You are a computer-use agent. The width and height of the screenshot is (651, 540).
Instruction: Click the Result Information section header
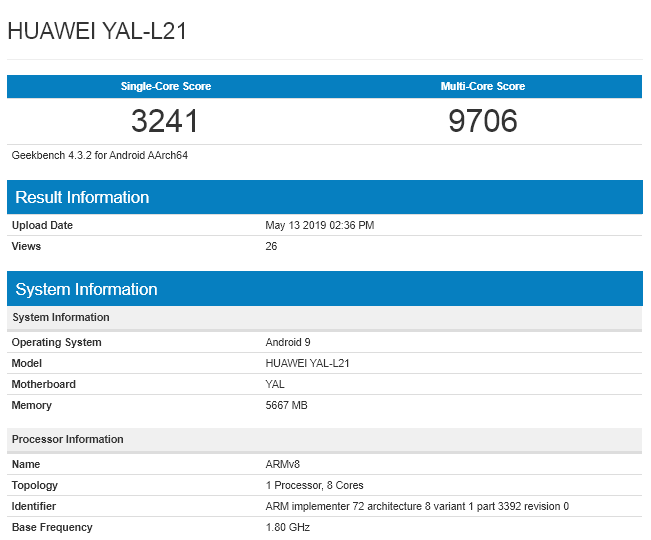coord(82,197)
